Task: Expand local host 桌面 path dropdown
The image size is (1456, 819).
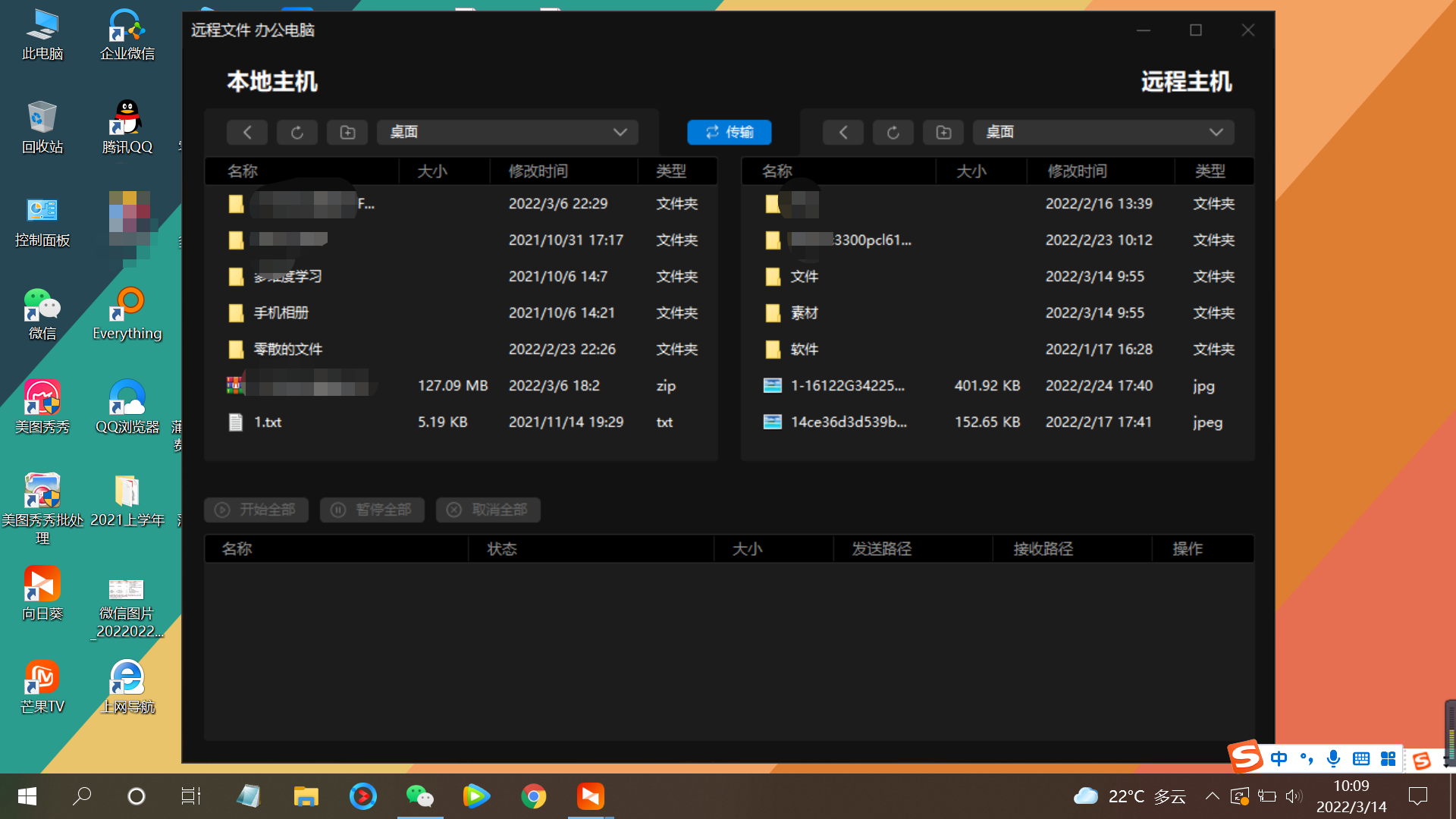Action: [620, 132]
